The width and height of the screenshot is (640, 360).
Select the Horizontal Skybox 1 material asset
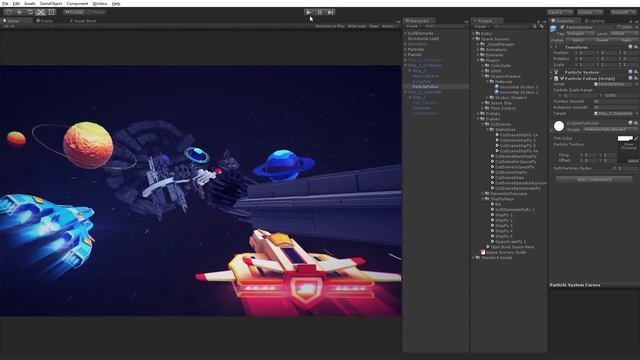(x=516, y=87)
